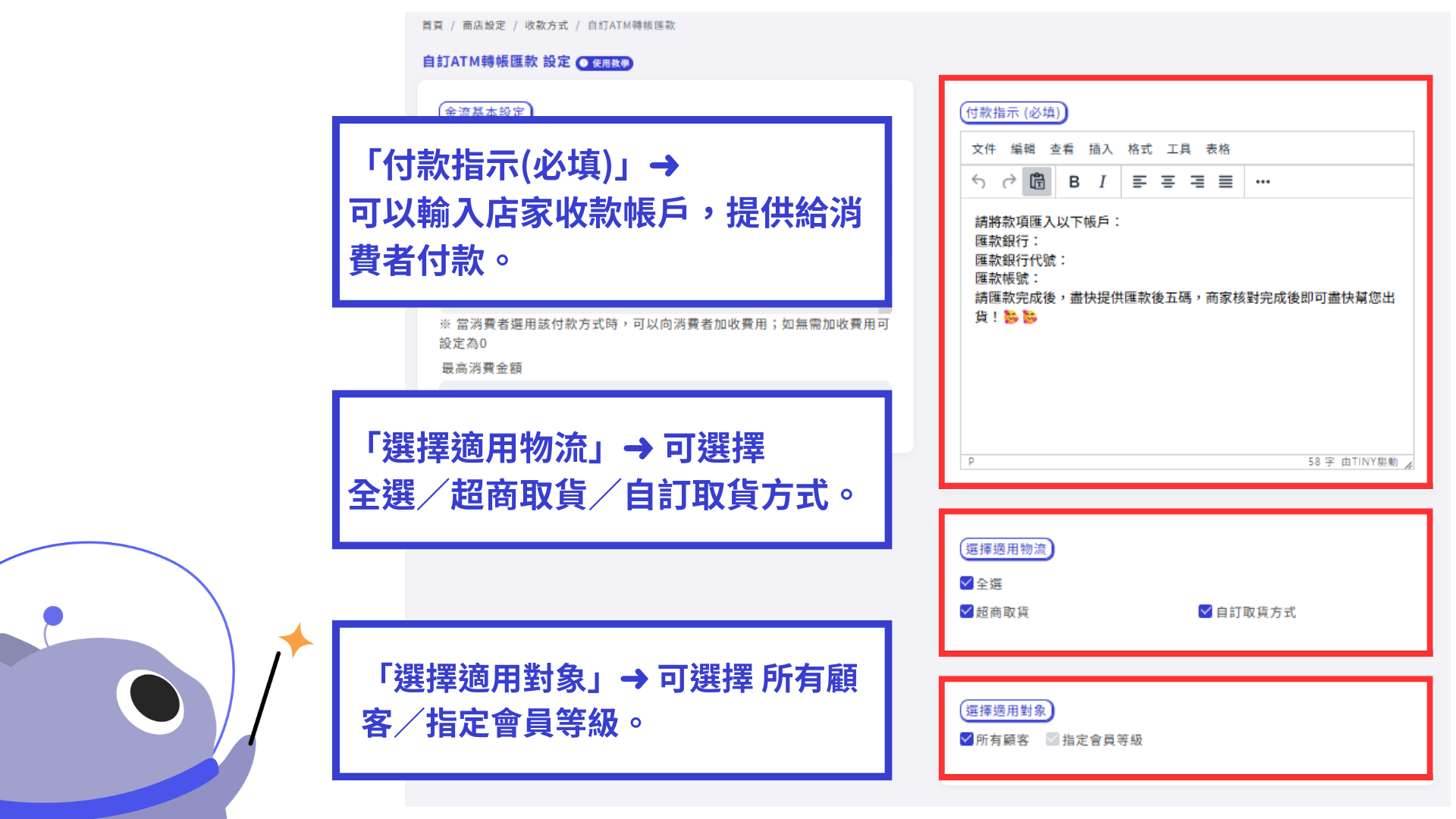Image resolution: width=1456 pixels, height=819 pixels.
Task: Click the paste clipboard icon
Action: click(x=1037, y=182)
